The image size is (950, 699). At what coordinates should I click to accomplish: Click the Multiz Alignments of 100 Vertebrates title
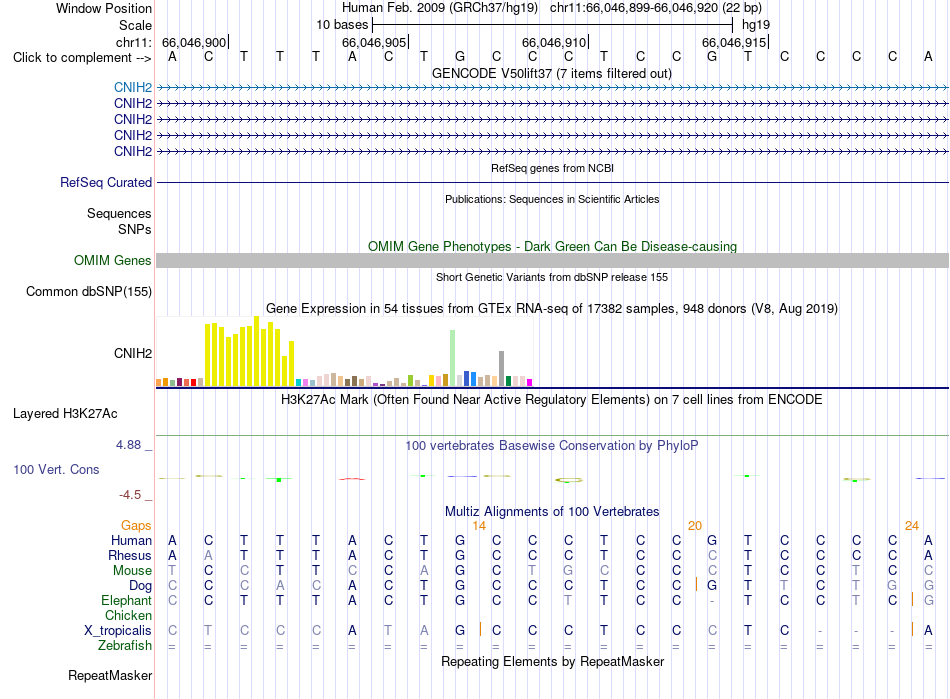[552, 511]
